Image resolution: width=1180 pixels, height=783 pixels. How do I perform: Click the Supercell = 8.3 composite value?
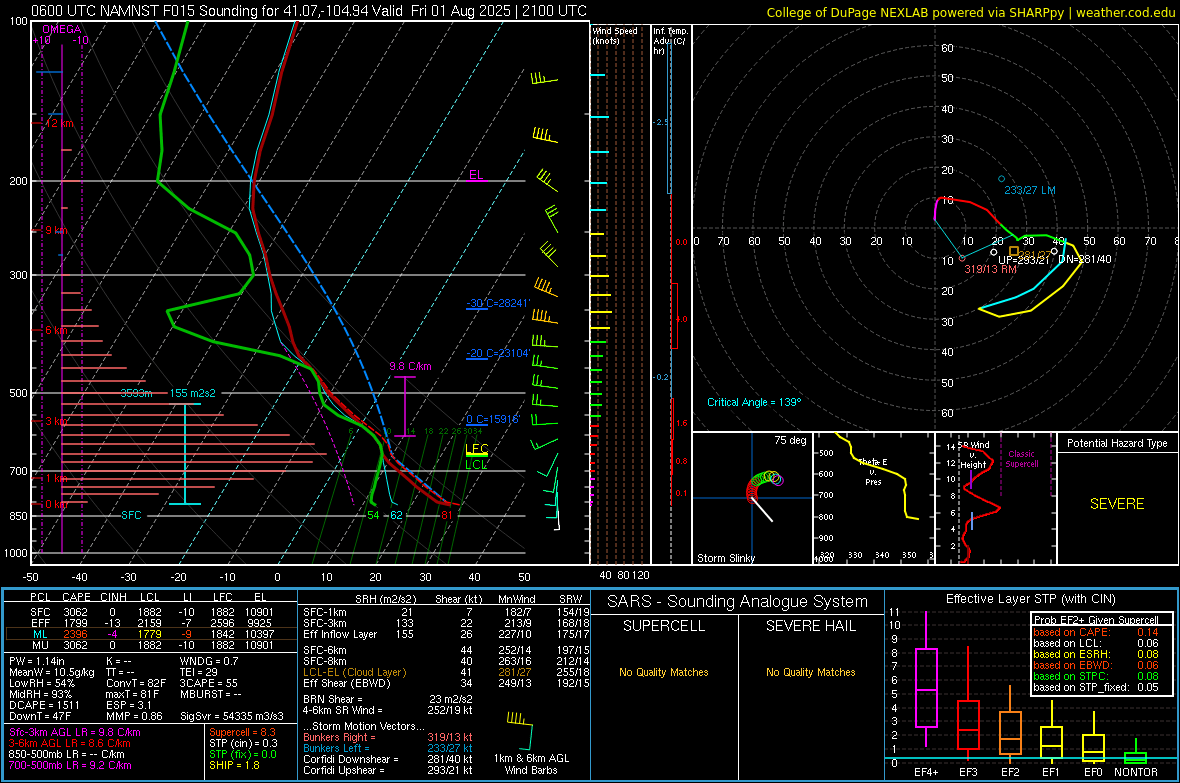tap(242, 732)
